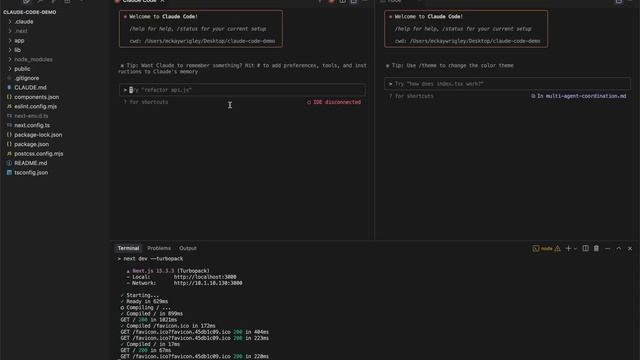
Task: Click the README.md info icon
Action: coord(9,163)
